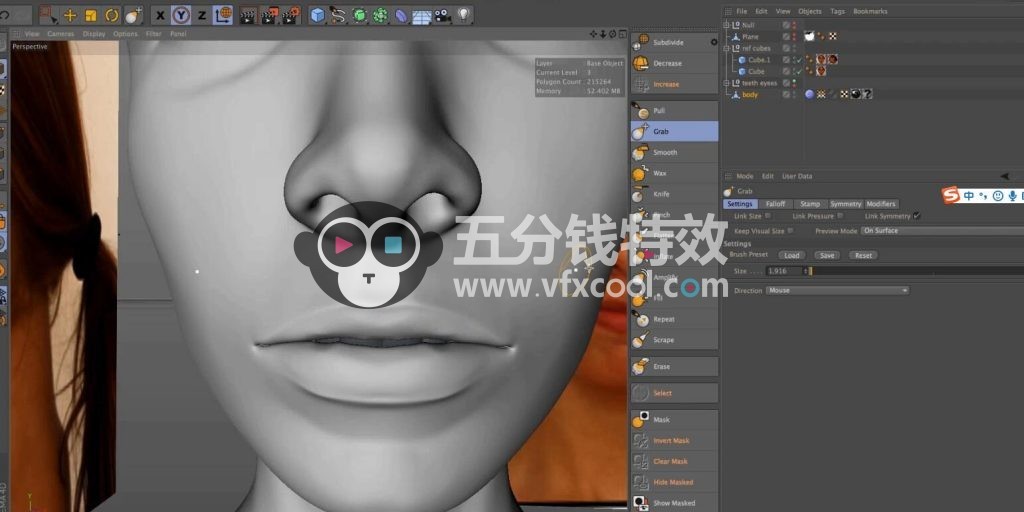
Task: Open the Preview Mode dropdown
Action: click(940, 231)
